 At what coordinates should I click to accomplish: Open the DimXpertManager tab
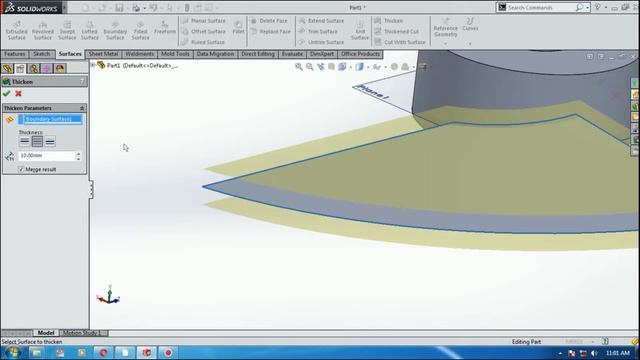click(x=47, y=68)
